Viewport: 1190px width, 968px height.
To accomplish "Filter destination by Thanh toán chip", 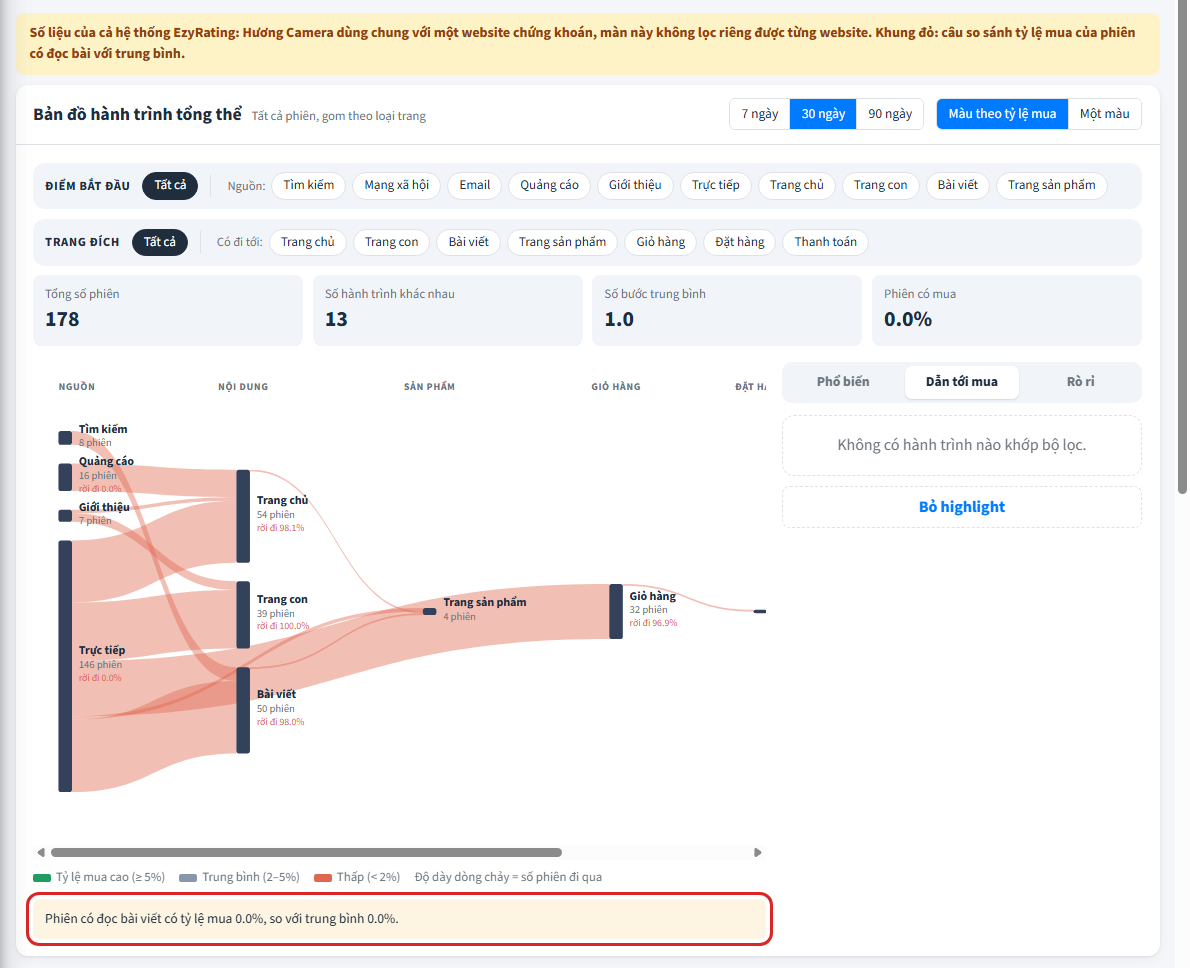I will point(826,242).
